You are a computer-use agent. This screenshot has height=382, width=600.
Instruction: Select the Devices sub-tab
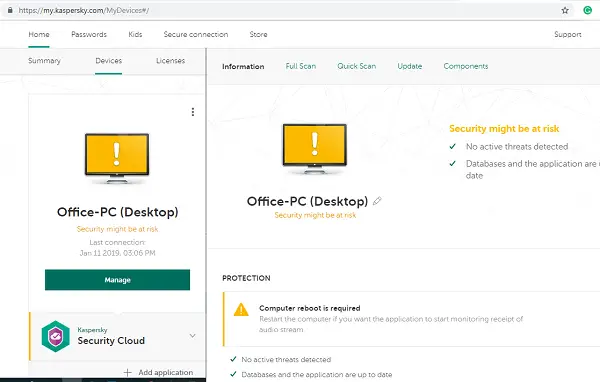(x=109, y=61)
